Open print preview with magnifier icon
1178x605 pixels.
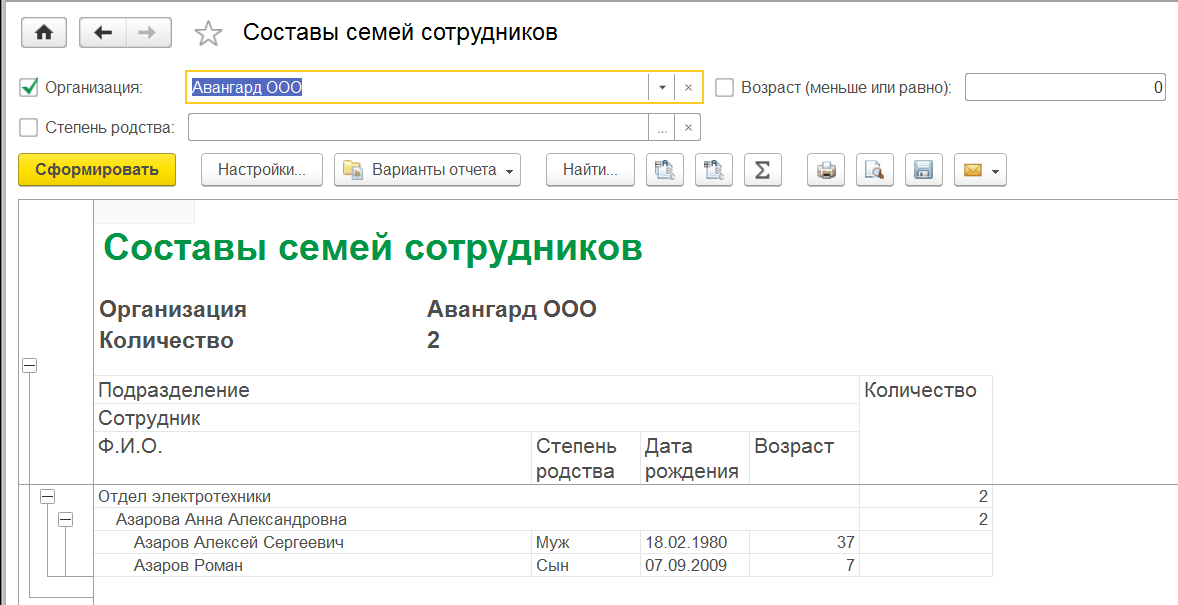(x=875, y=170)
